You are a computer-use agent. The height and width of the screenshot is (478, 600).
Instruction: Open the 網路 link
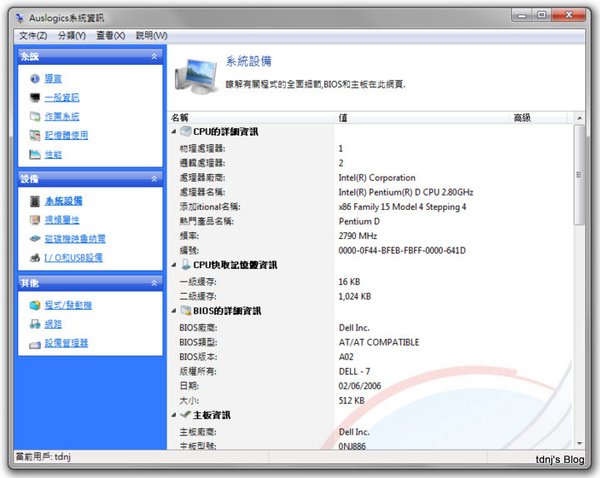53,324
